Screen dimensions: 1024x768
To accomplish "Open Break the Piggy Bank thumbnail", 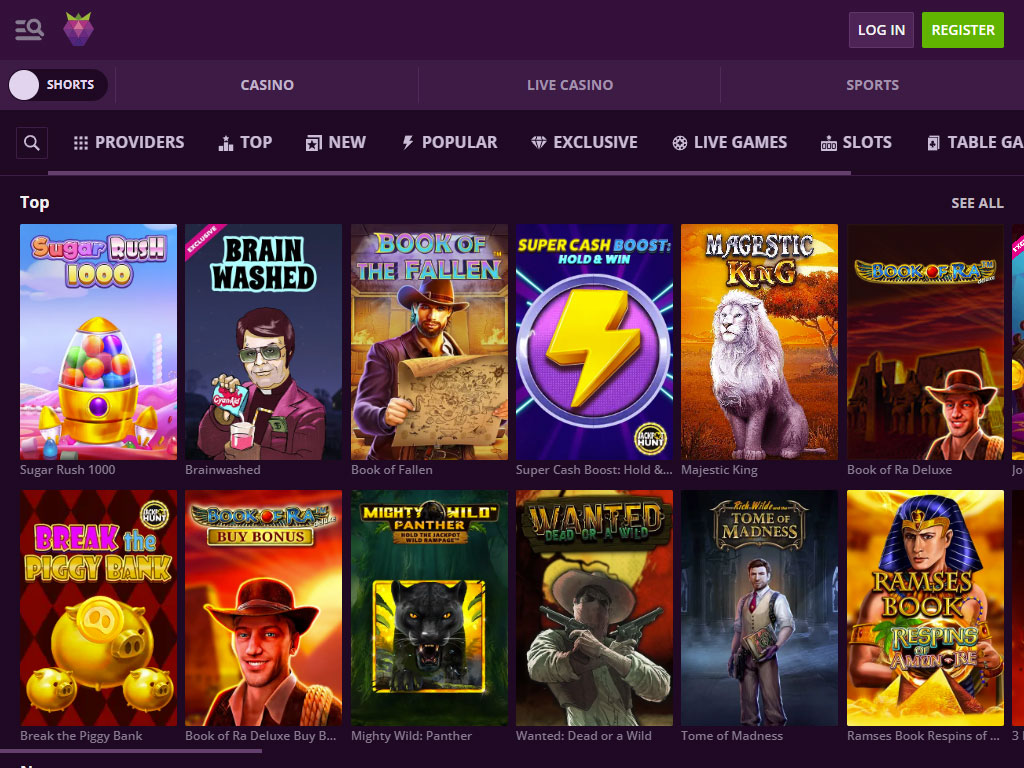I will tap(99, 608).
